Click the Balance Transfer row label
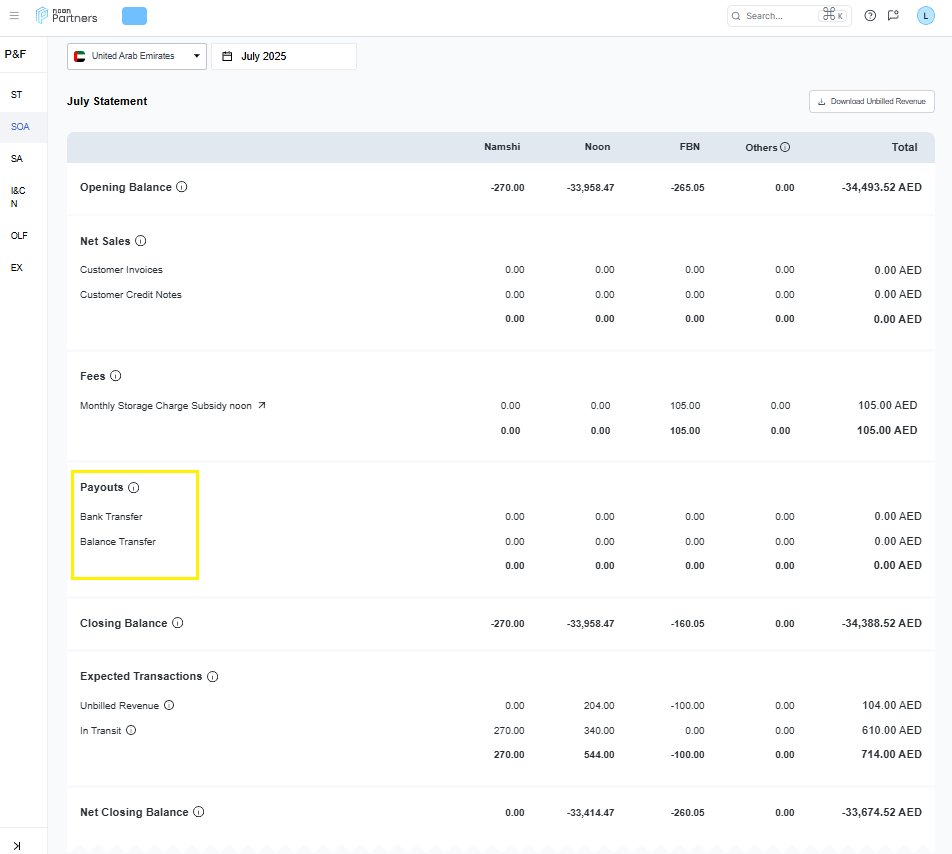Image resolution: width=952 pixels, height=854 pixels. [x=118, y=541]
